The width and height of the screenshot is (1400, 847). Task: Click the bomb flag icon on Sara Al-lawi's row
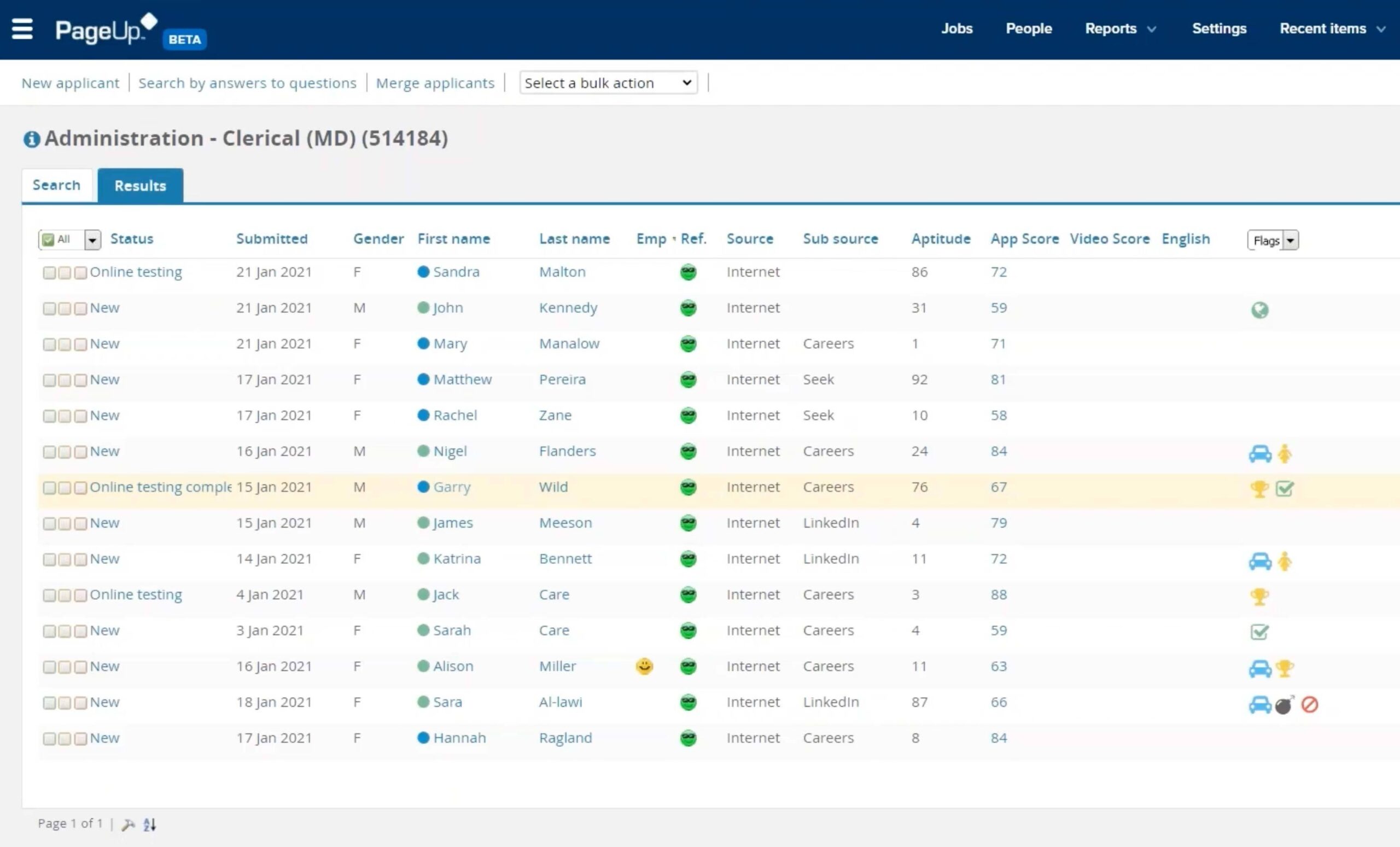1284,705
